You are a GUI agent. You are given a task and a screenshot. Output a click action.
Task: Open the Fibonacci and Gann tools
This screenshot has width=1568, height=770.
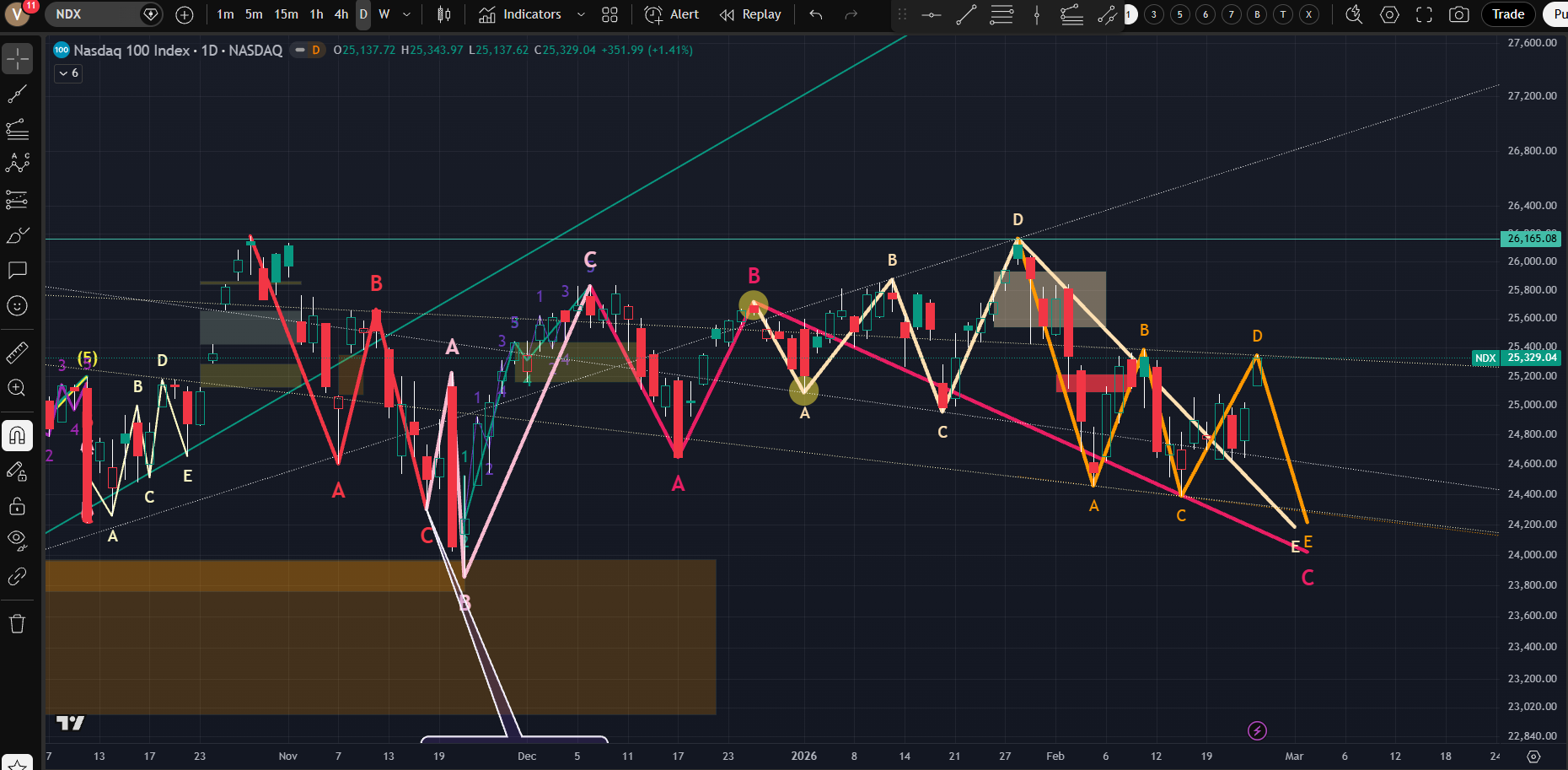pos(17,129)
